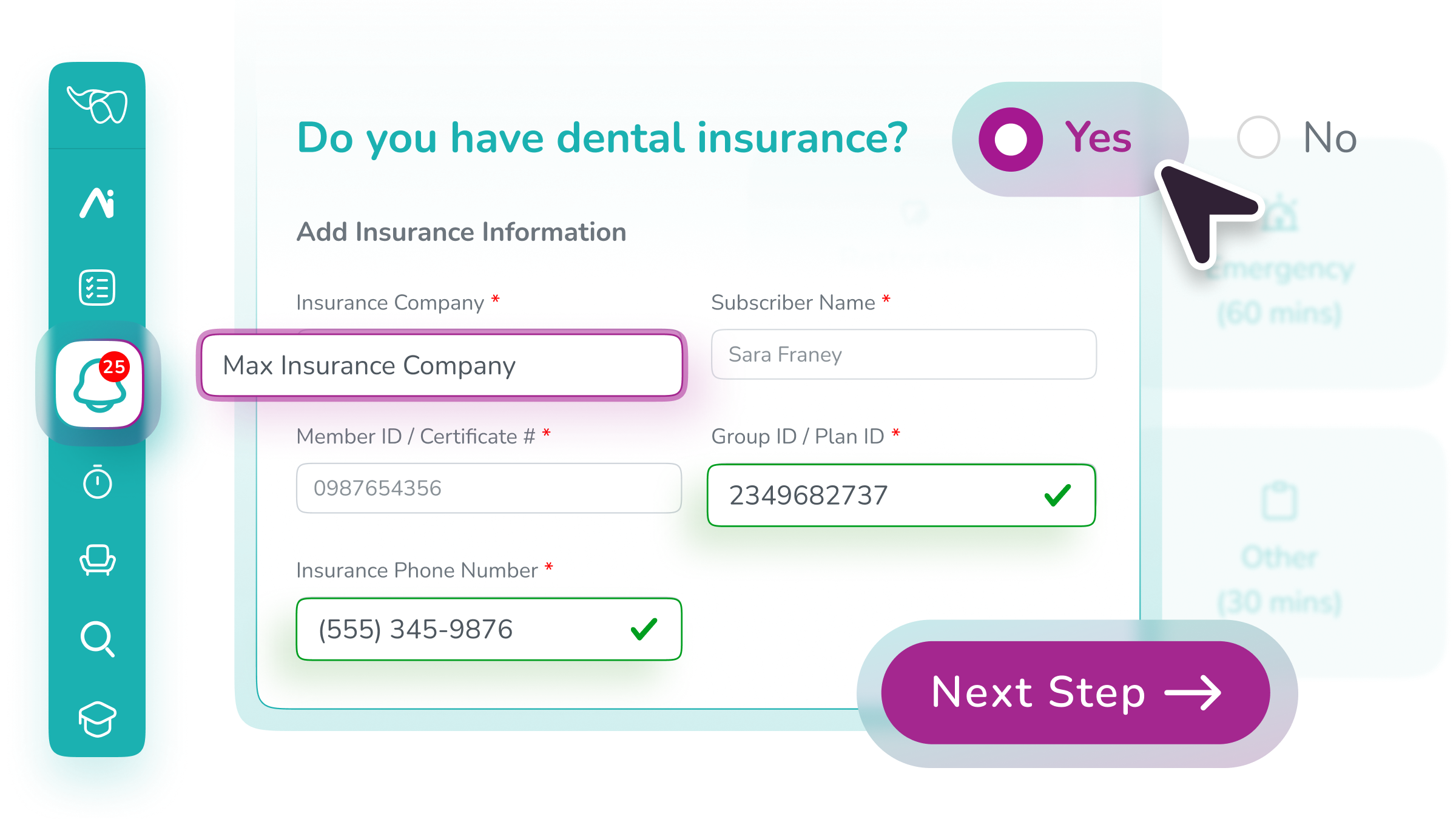Click the stopwatch timer sidebar icon
This screenshot has width=1456, height=819.
[97, 482]
